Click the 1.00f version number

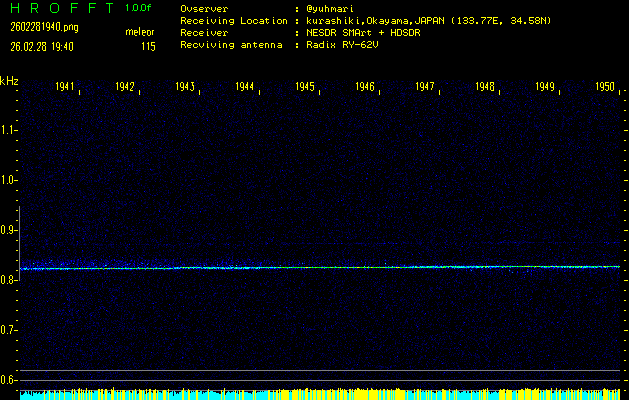139,8
